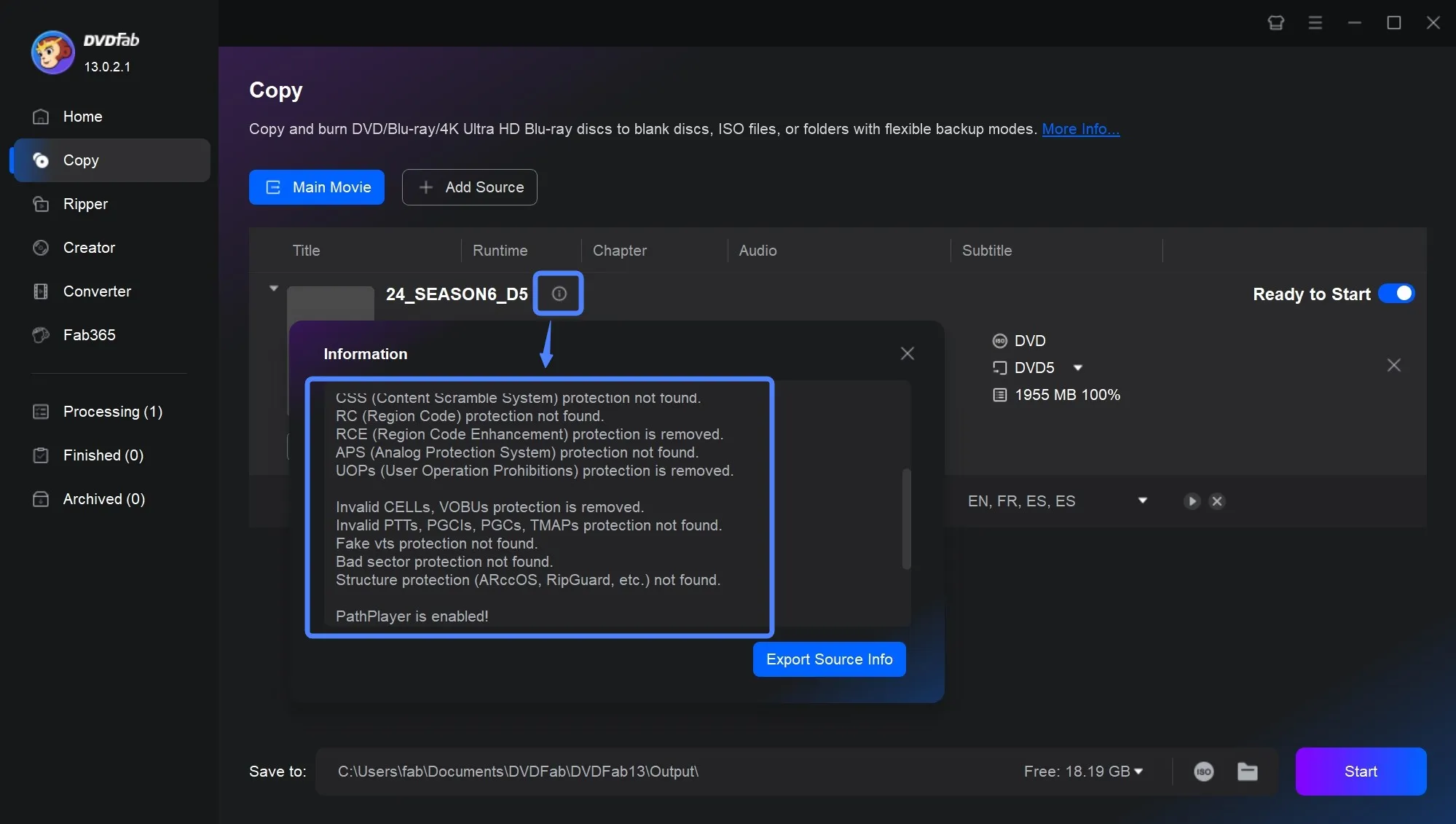Switch to the Converter module
The width and height of the screenshot is (1456, 824).
[97, 291]
